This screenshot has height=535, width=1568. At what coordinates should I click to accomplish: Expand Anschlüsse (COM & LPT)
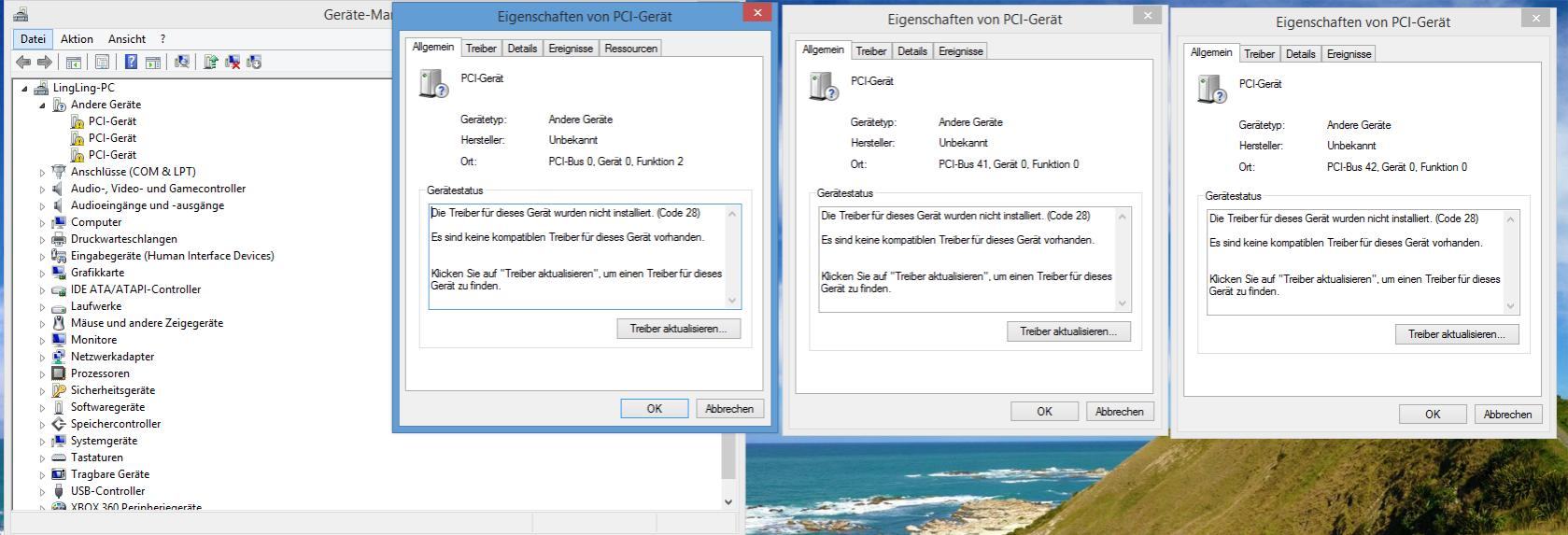tap(42, 172)
